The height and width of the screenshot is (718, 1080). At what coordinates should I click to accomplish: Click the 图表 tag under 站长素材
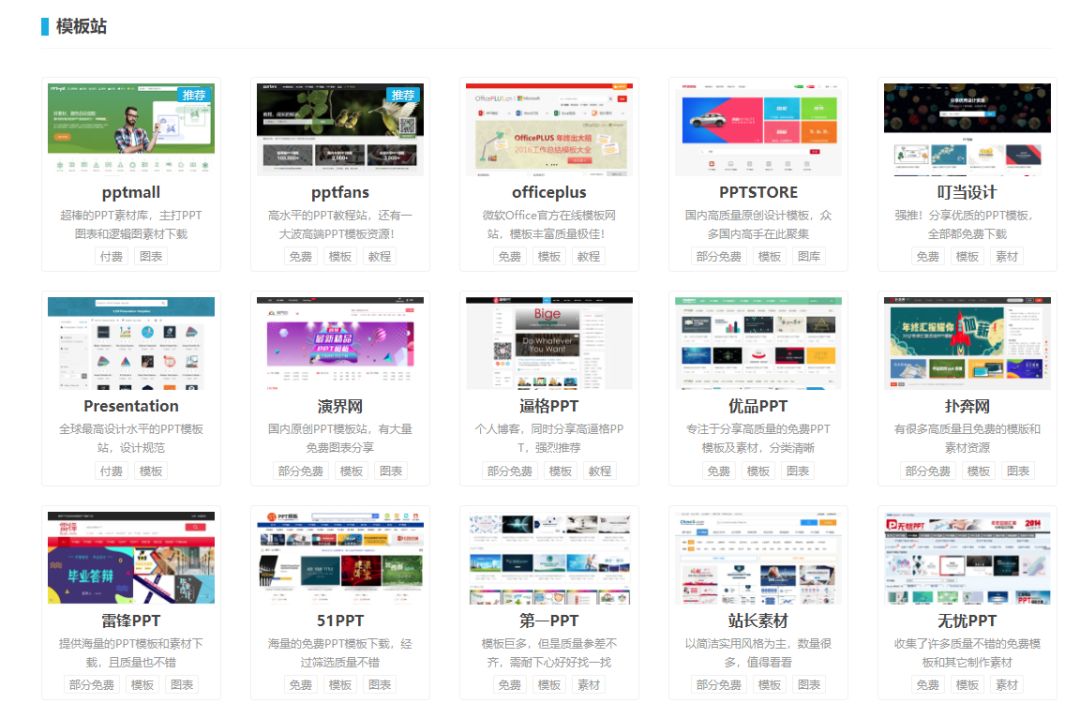click(810, 685)
